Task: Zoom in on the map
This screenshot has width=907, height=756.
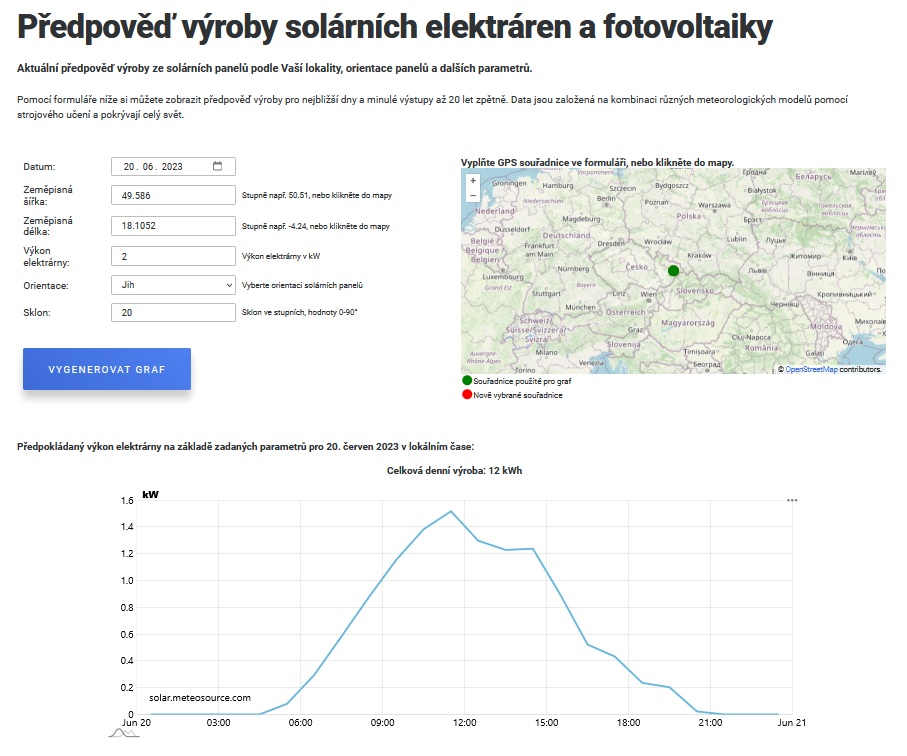Action: [473, 180]
